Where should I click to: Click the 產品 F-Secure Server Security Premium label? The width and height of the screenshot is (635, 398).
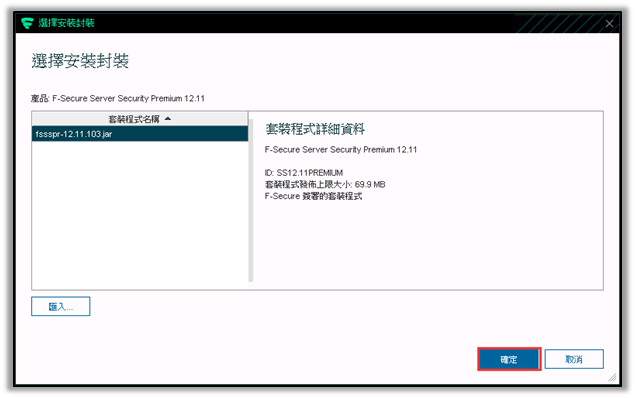click(118, 98)
